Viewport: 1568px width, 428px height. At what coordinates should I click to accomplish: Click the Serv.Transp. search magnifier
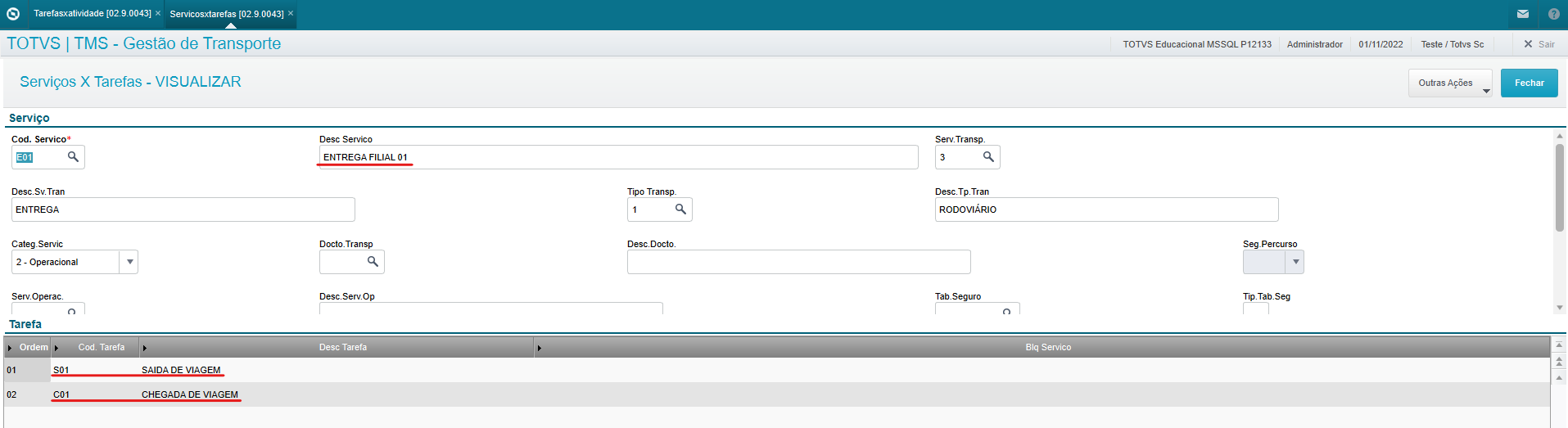click(988, 156)
